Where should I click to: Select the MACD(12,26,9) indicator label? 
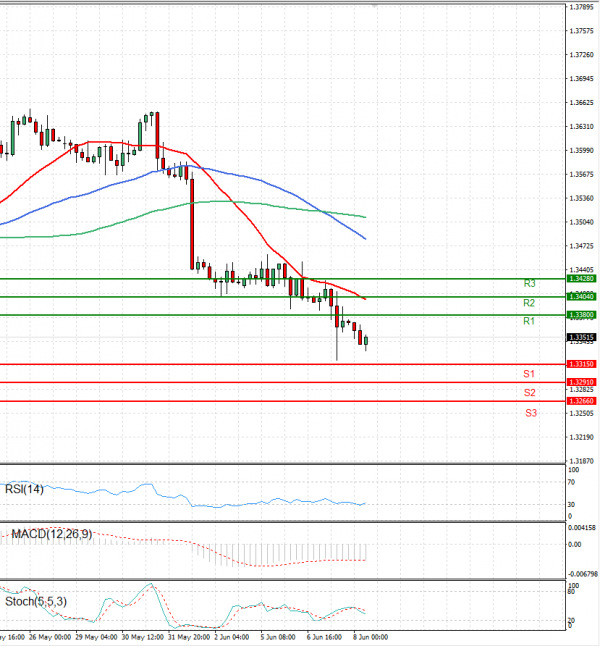[x=50, y=534]
